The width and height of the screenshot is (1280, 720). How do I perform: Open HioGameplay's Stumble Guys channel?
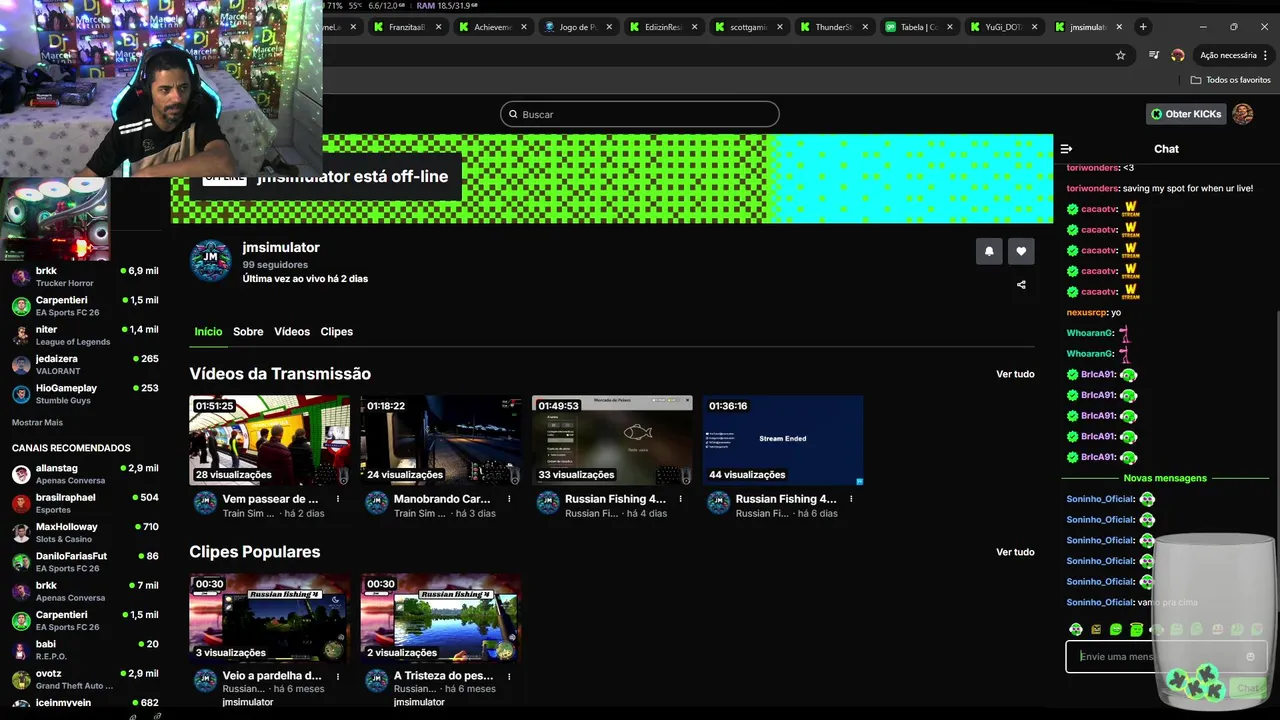[x=85, y=394]
